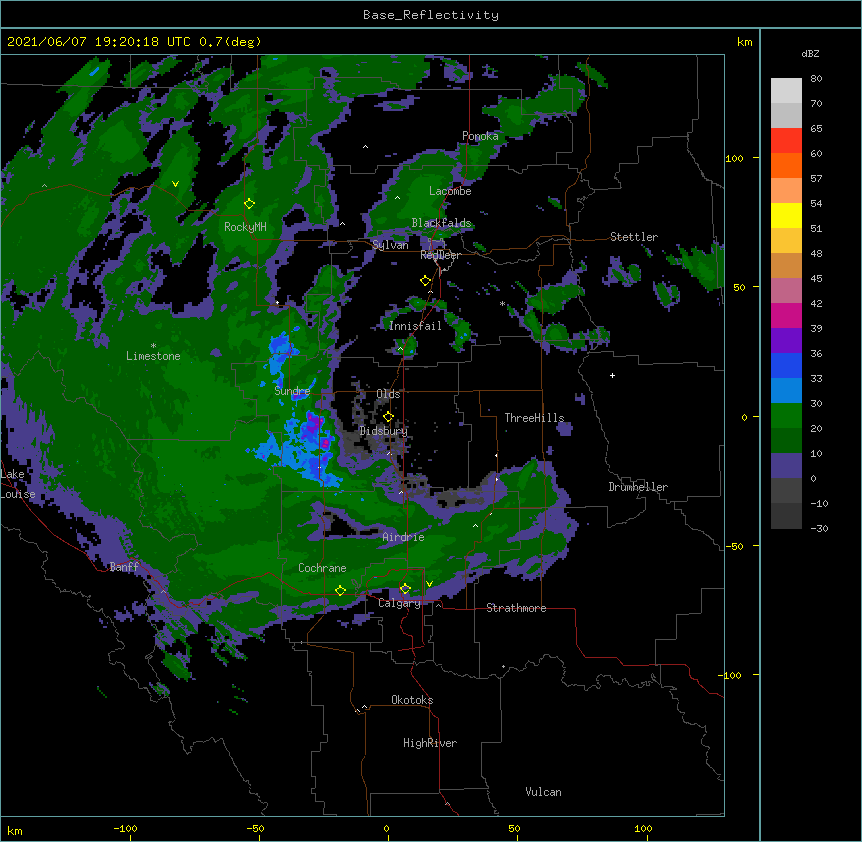
Task: Click the Innisfail city label
Action: click(415, 326)
